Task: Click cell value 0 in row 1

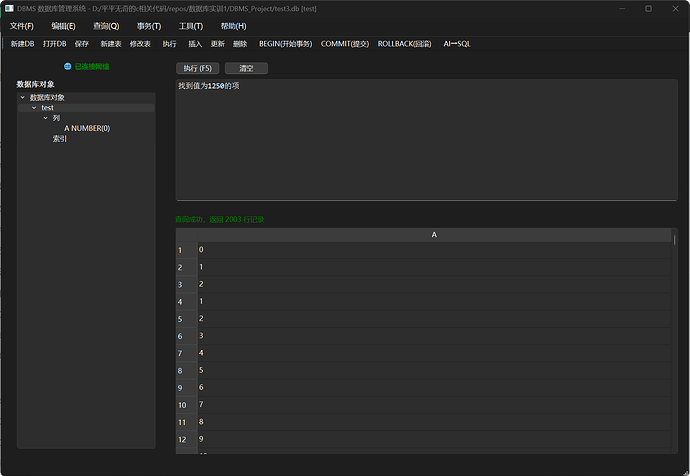Action: (434, 250)
